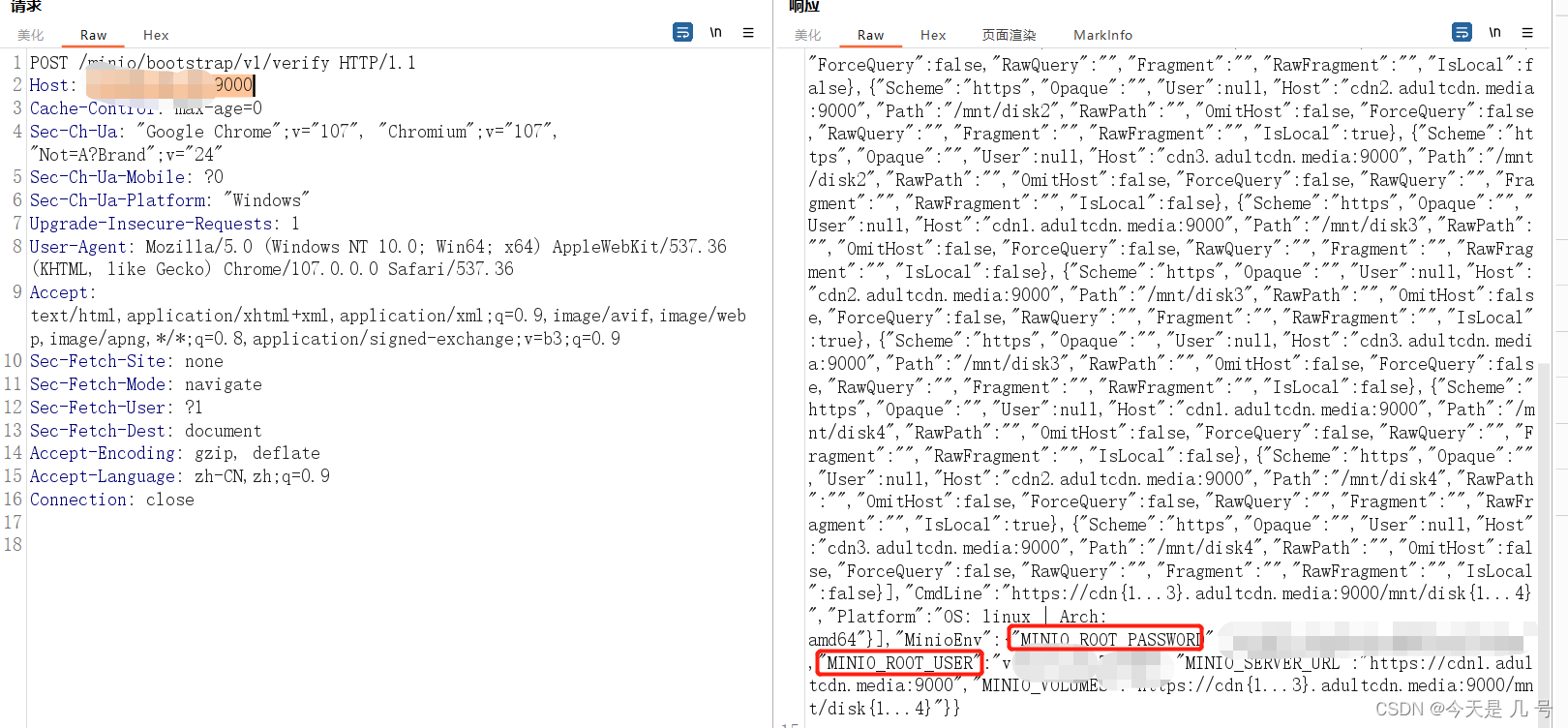Click the POST /minio/bootstrap/v1/verify request line
This screenshot has height=728, width=1568.
[x=223, y=63]
